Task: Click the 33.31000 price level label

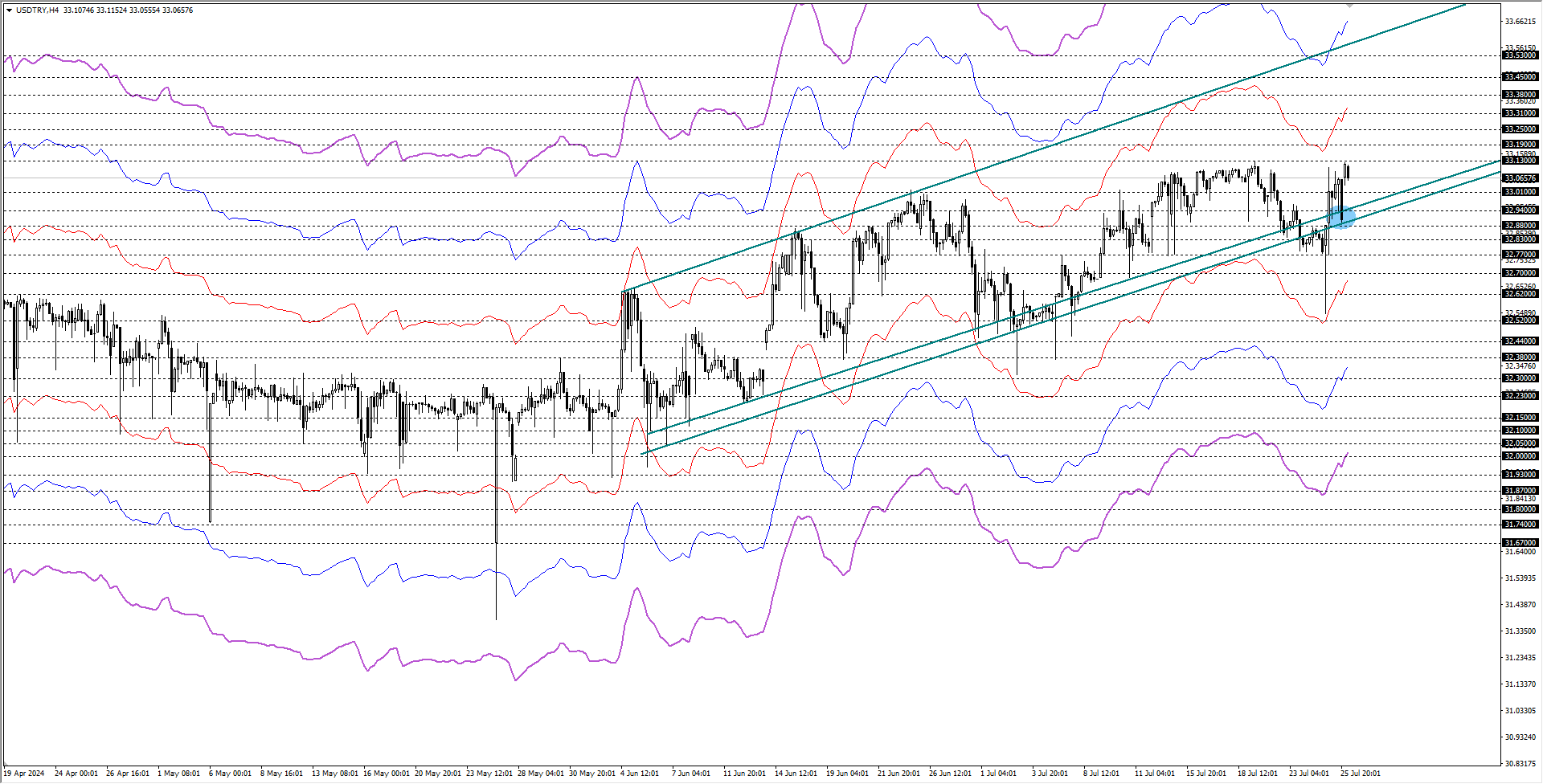Action: click(x=1520, y=113)
